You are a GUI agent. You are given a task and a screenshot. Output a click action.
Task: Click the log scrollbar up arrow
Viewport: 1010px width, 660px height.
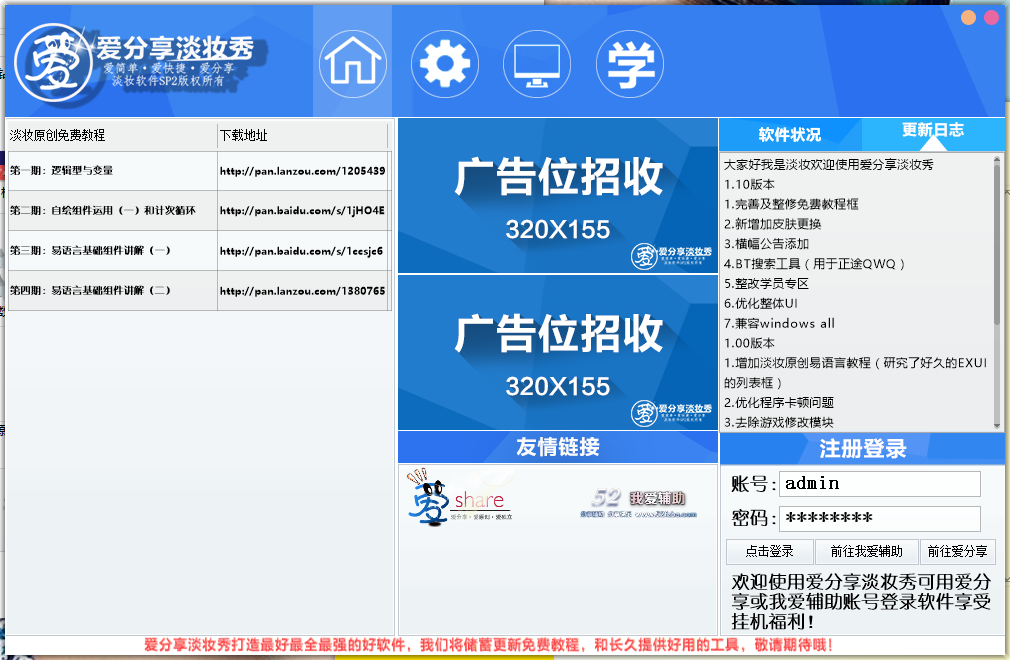point(997,159)
